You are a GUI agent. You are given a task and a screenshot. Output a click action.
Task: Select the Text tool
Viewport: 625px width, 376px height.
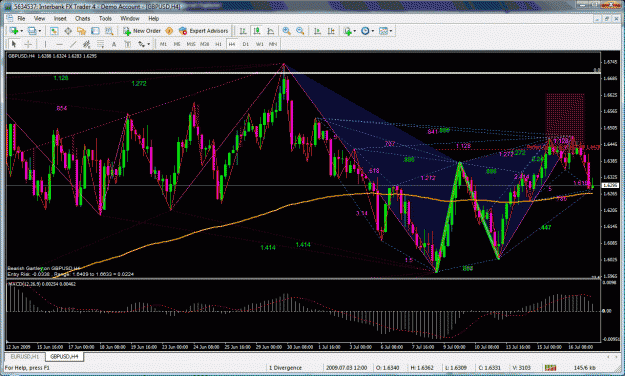pyautogui.click(x=114, y=44)
